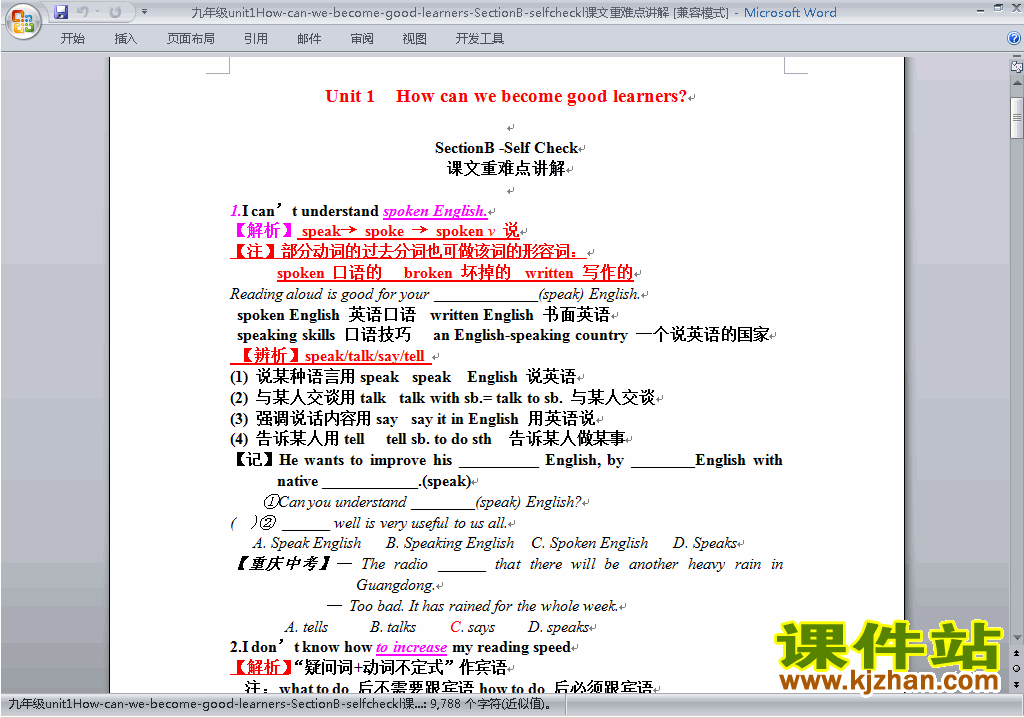This screenshot has width=1024, height=718.
Task: Select option 'B. Speaking English'
Action: (449, 543)
